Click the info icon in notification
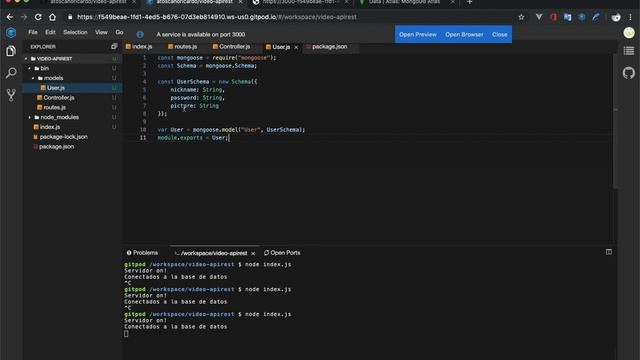Screen dimensions: 640x360 pyautogui.click(x=140, y=35)
